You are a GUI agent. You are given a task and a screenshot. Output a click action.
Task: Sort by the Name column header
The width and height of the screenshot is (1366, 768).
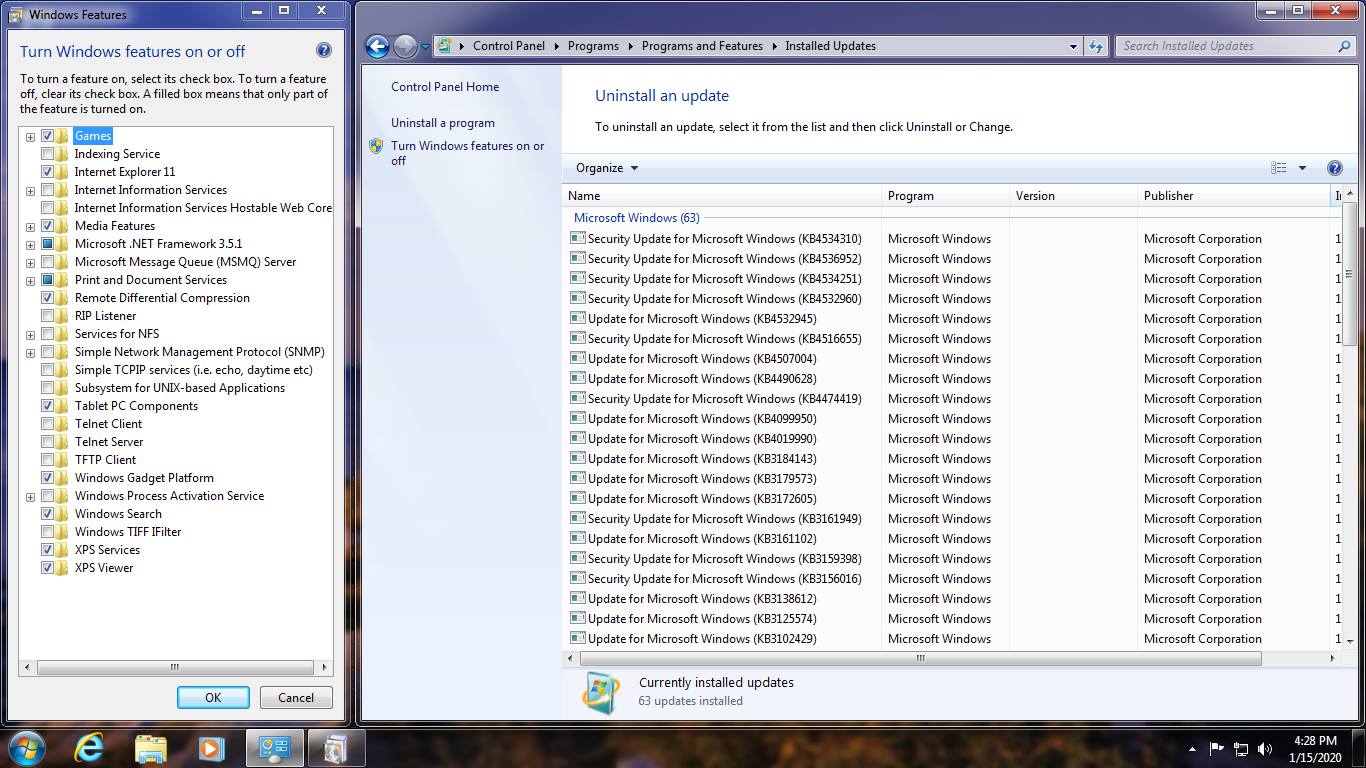(x=722, y=196)
